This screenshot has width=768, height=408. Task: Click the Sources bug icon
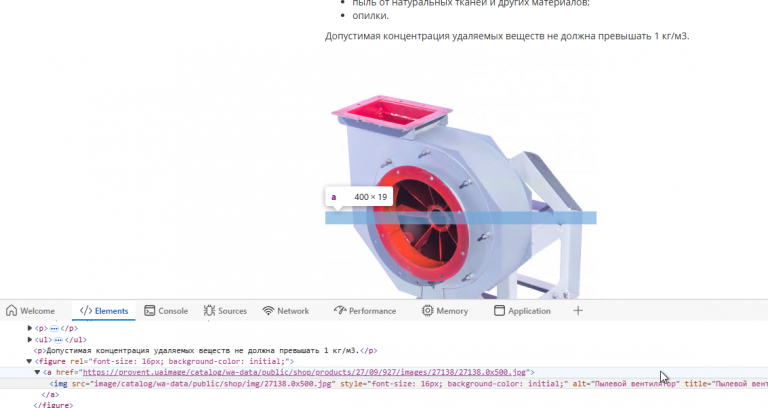click(x=209, y=311)
